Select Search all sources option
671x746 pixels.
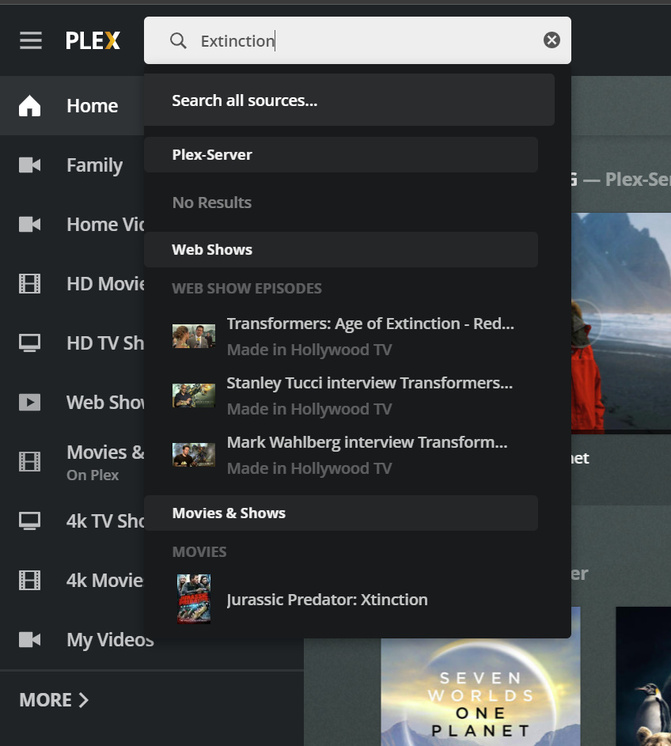[349, 100]
